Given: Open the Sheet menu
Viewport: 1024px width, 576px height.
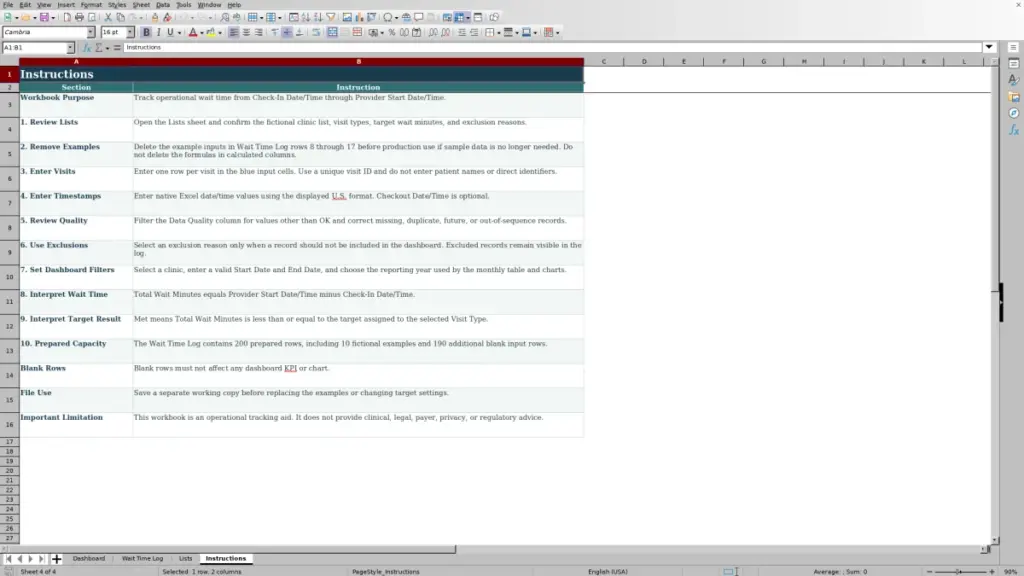Looking at the screenshot, I should coord(141,5).
